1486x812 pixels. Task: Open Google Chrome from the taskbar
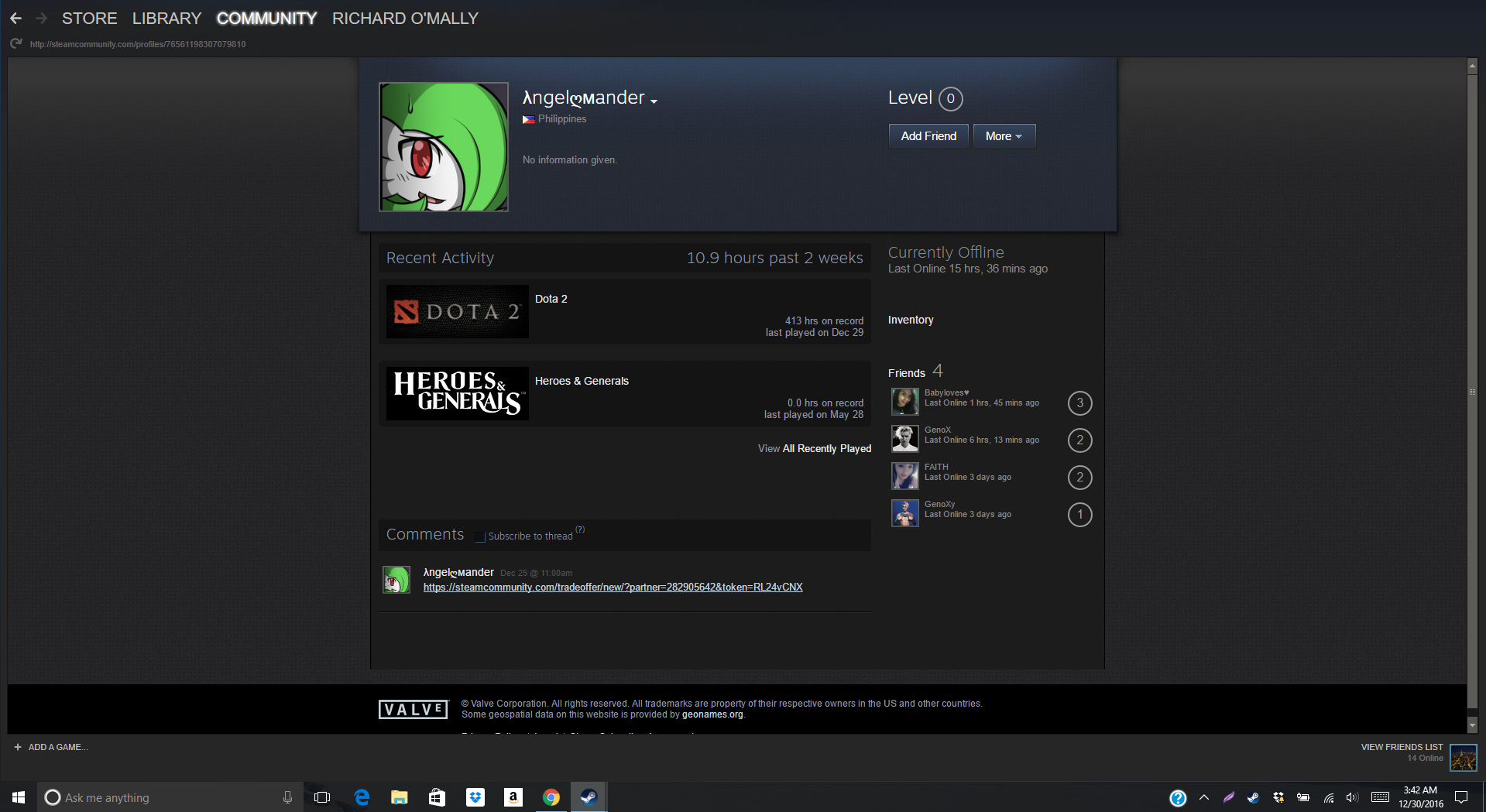point(551,797)
